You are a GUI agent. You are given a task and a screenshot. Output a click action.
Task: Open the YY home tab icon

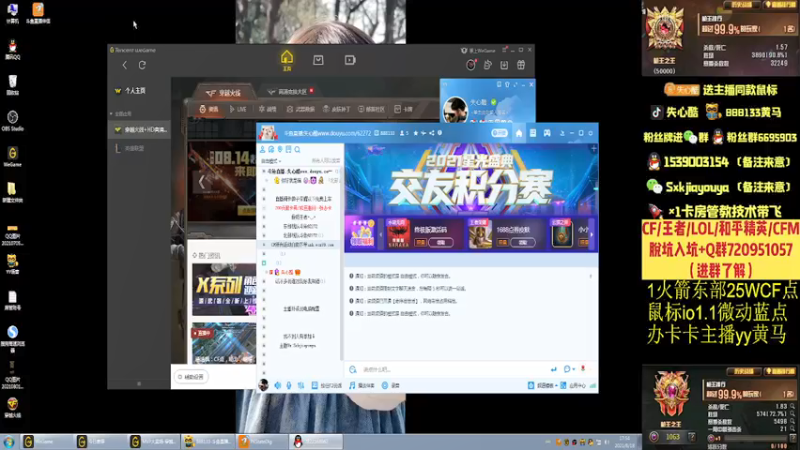point(519,133)
